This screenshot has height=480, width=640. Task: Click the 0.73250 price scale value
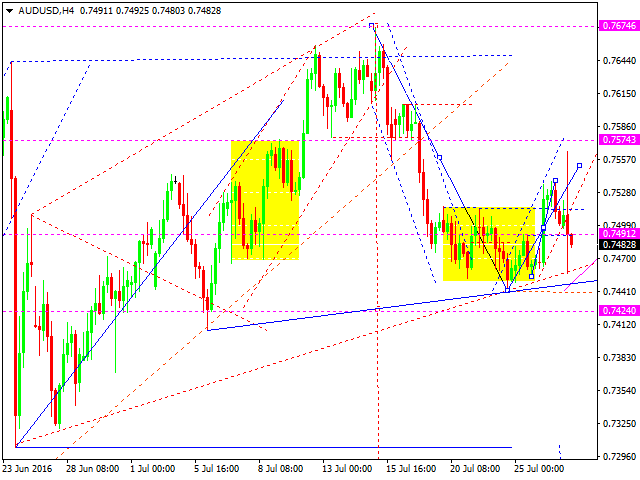click(x=619, y=424)
